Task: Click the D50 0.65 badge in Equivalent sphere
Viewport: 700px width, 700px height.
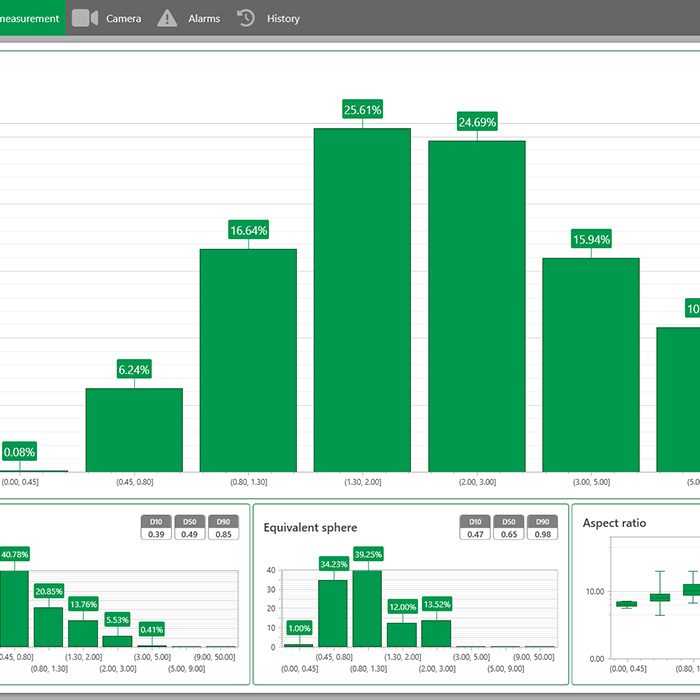Action: pos(509,528)
